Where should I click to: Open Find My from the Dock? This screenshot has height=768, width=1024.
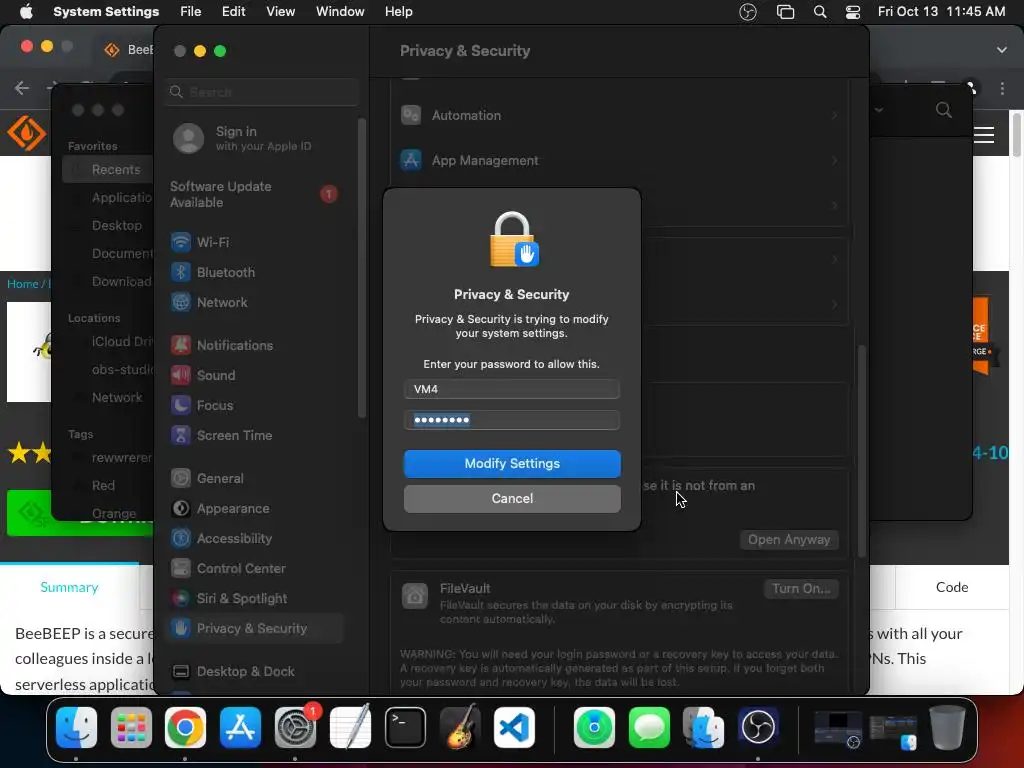point(594,727)
